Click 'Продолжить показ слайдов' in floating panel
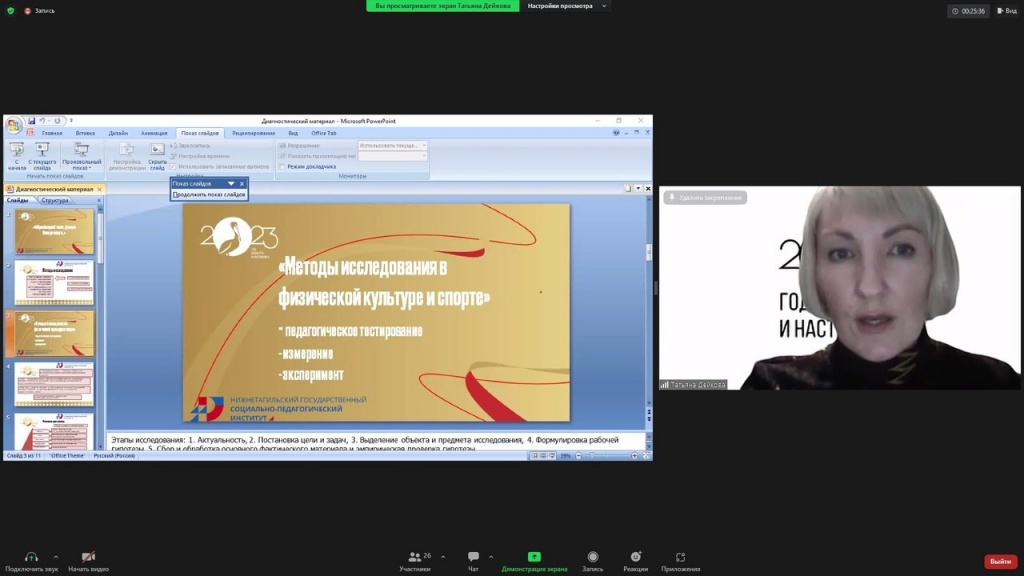This screenshot has height=576, width=1024. (x=209, y=194)
